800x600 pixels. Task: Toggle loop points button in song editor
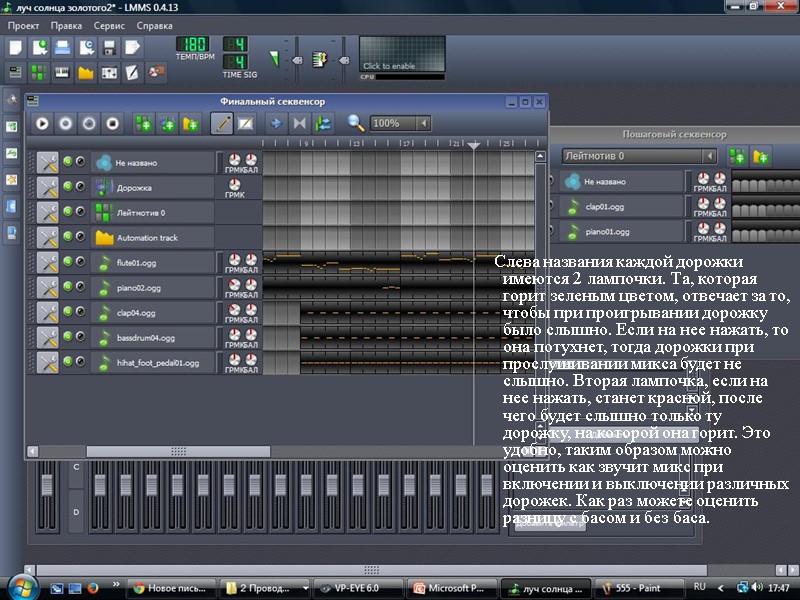299,123
